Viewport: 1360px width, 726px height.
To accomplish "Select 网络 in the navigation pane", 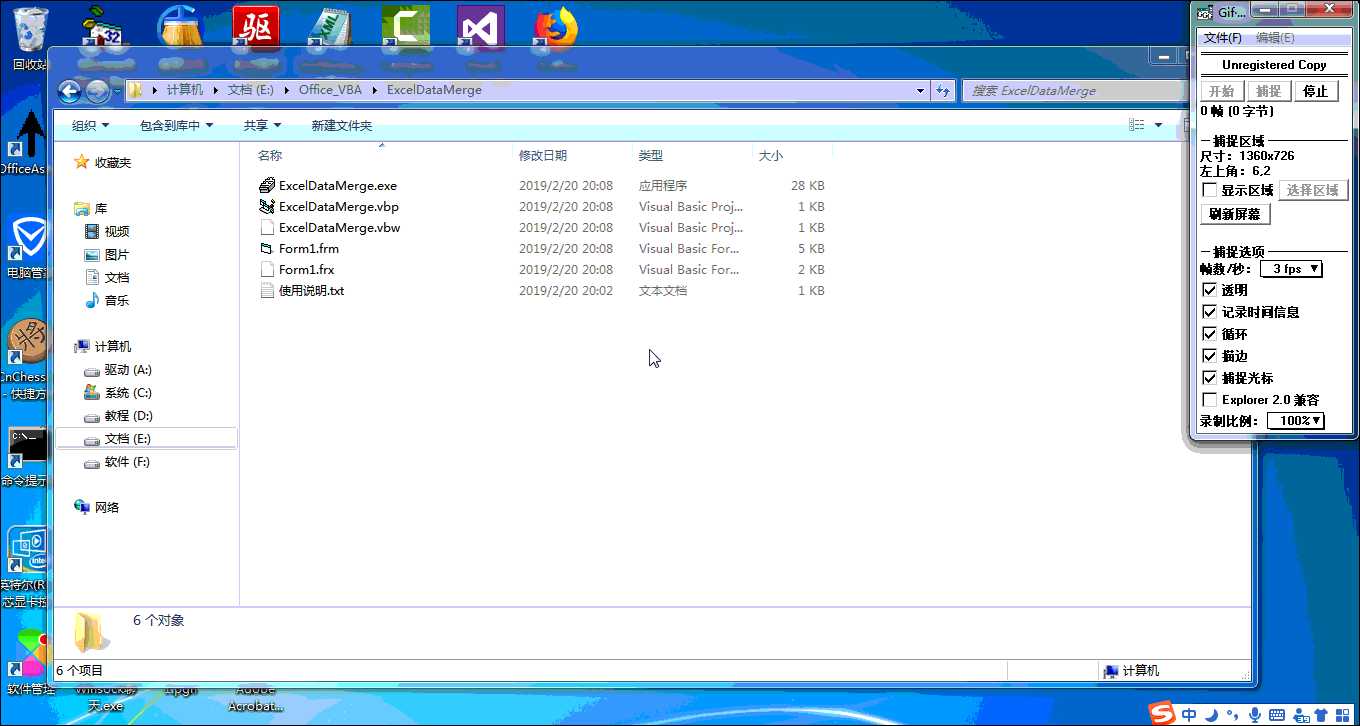I will (97, 507).
